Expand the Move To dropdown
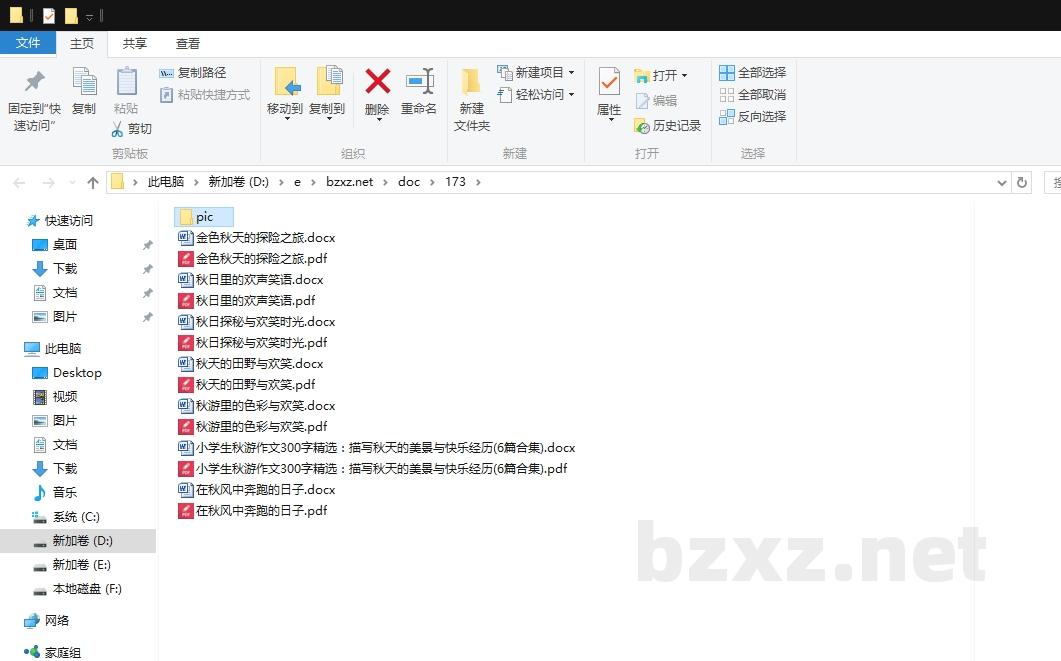The width and height of the screenshot is (1061, 661). (x=286, y=119)
